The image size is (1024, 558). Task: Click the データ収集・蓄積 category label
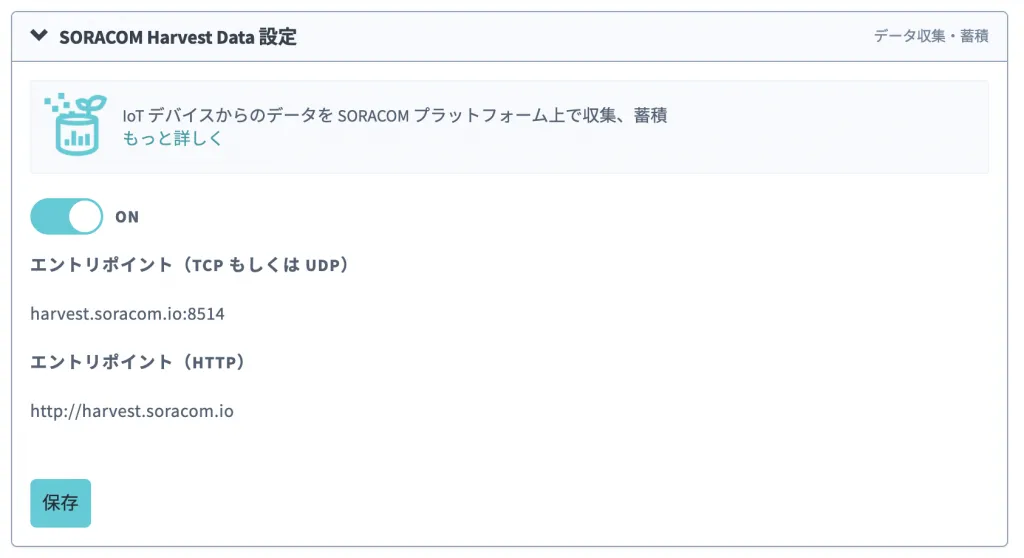pos(931,37)
